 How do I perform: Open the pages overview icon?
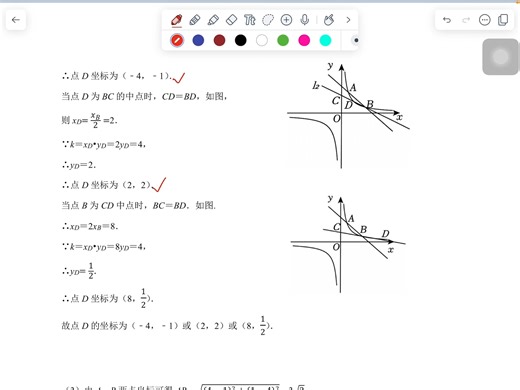click(503, 20)
